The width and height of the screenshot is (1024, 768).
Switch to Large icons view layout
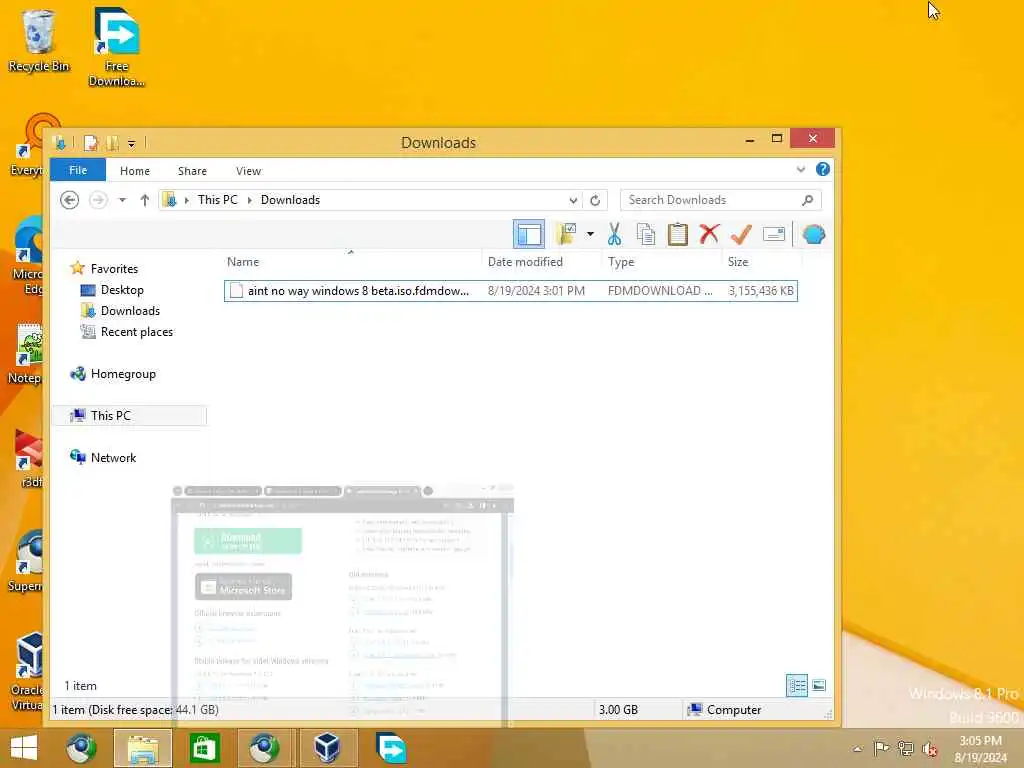coord(818,685)
